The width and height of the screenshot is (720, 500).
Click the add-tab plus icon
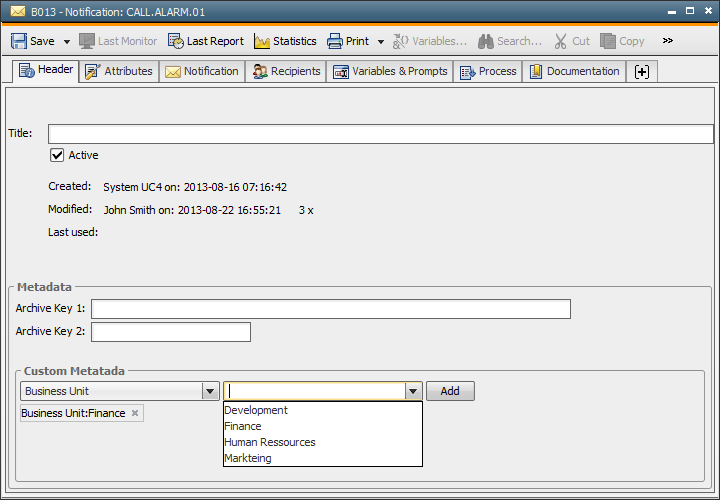pyautogui.click(x=642, y=72)
